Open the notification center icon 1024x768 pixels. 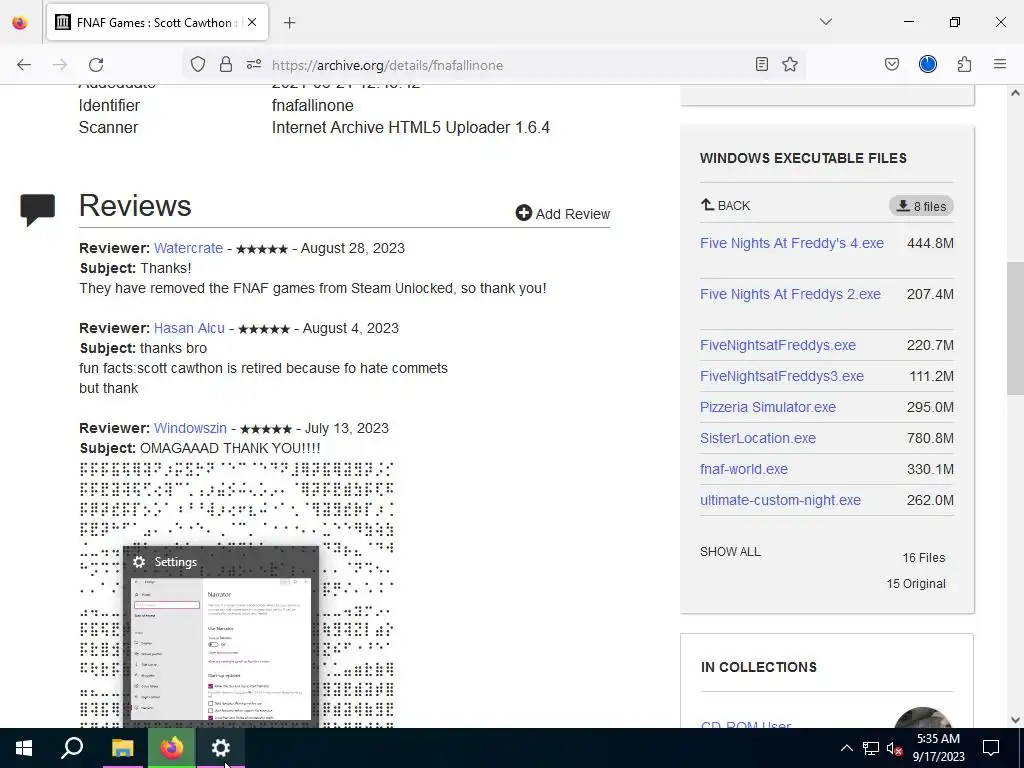(x=991, y=748)
